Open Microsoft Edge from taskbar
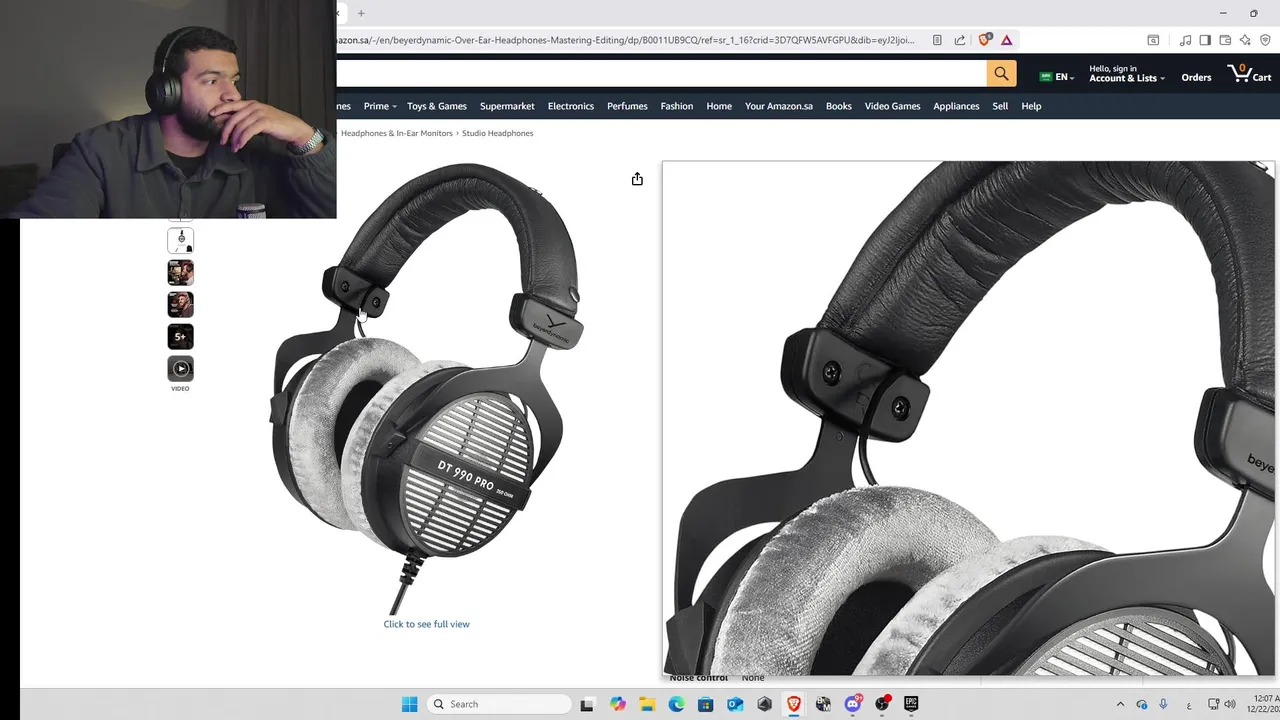 (x=676, y=704)
